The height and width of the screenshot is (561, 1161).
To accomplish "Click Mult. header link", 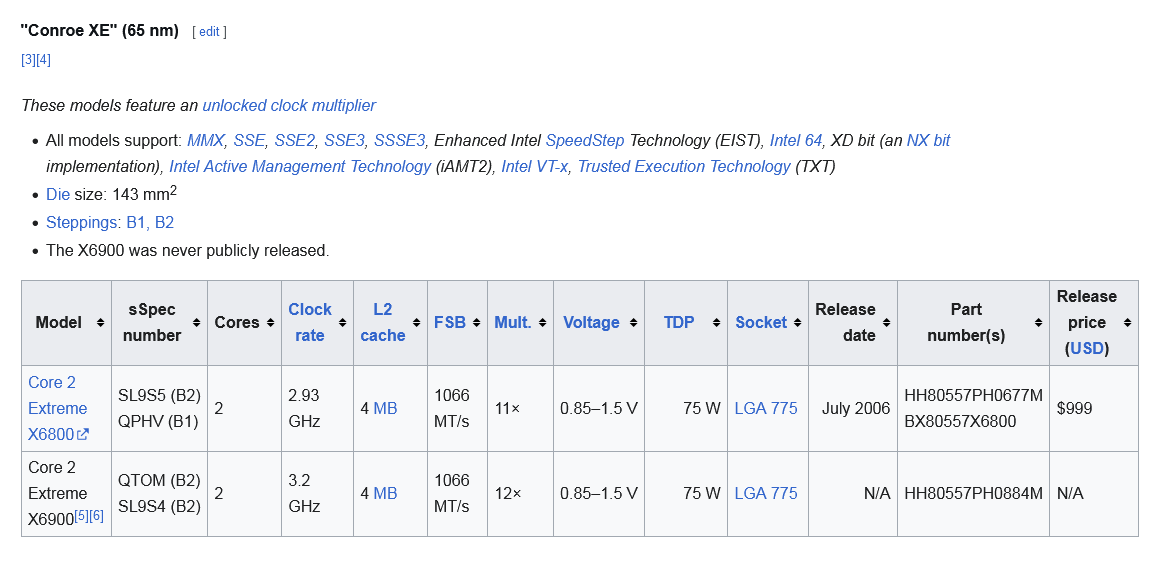I will (513, 323).
